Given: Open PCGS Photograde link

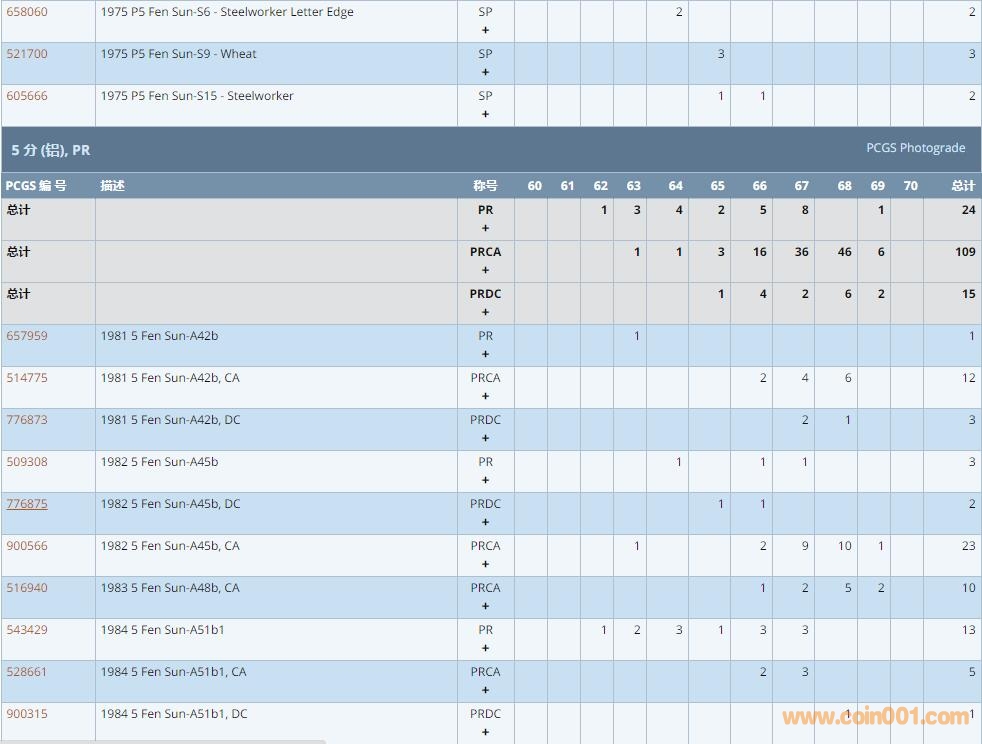Looking at the screenshot, I should (915, 148).
